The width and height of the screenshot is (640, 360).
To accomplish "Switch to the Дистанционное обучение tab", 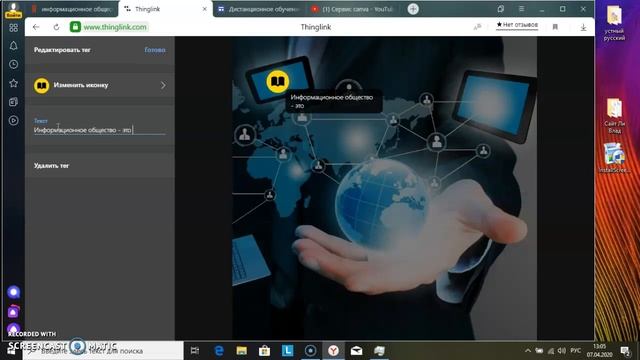I will pyautogui.click(x=260, y=9).
